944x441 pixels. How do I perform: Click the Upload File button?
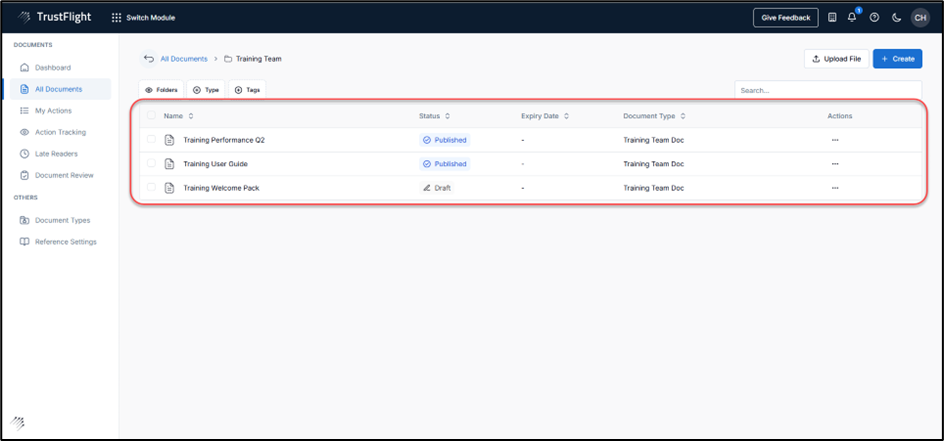(835, 59)
